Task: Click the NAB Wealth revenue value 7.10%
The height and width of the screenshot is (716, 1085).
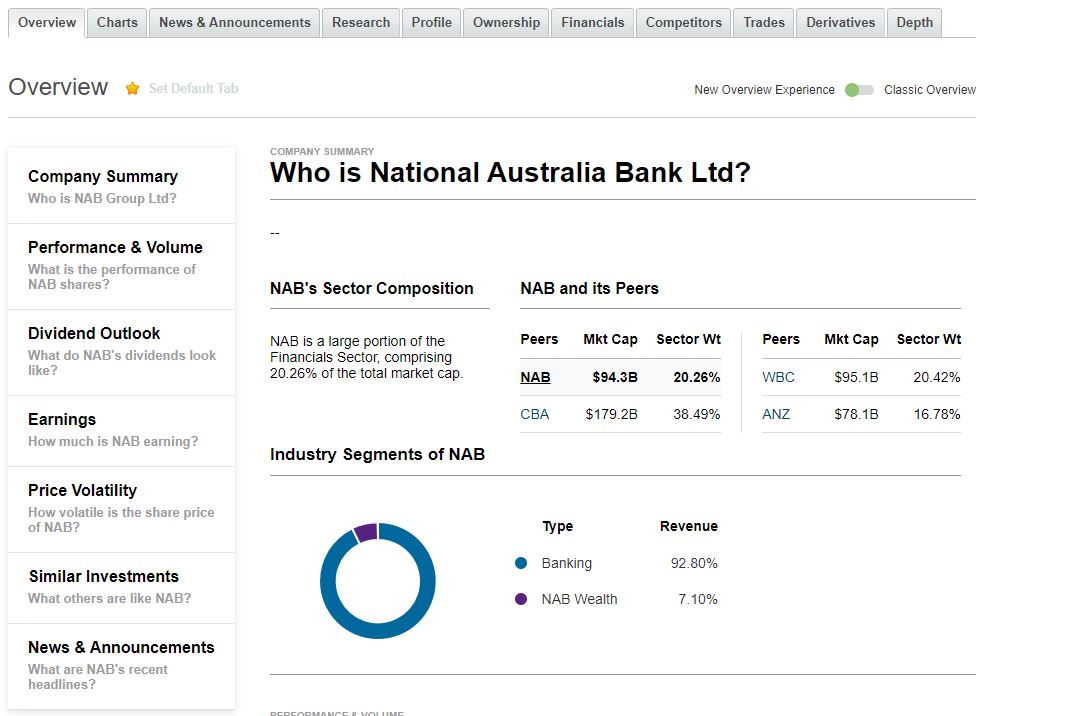Action: (x=698, y=599)
